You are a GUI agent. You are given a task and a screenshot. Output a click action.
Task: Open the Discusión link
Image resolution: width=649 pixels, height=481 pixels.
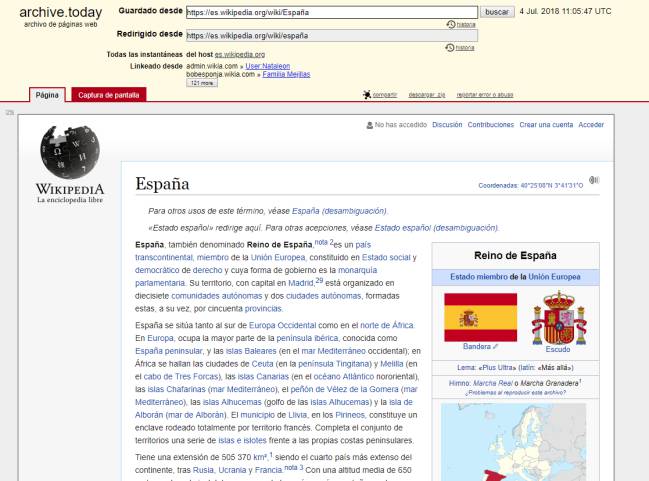pyautogui.click(x=447, y=125)
